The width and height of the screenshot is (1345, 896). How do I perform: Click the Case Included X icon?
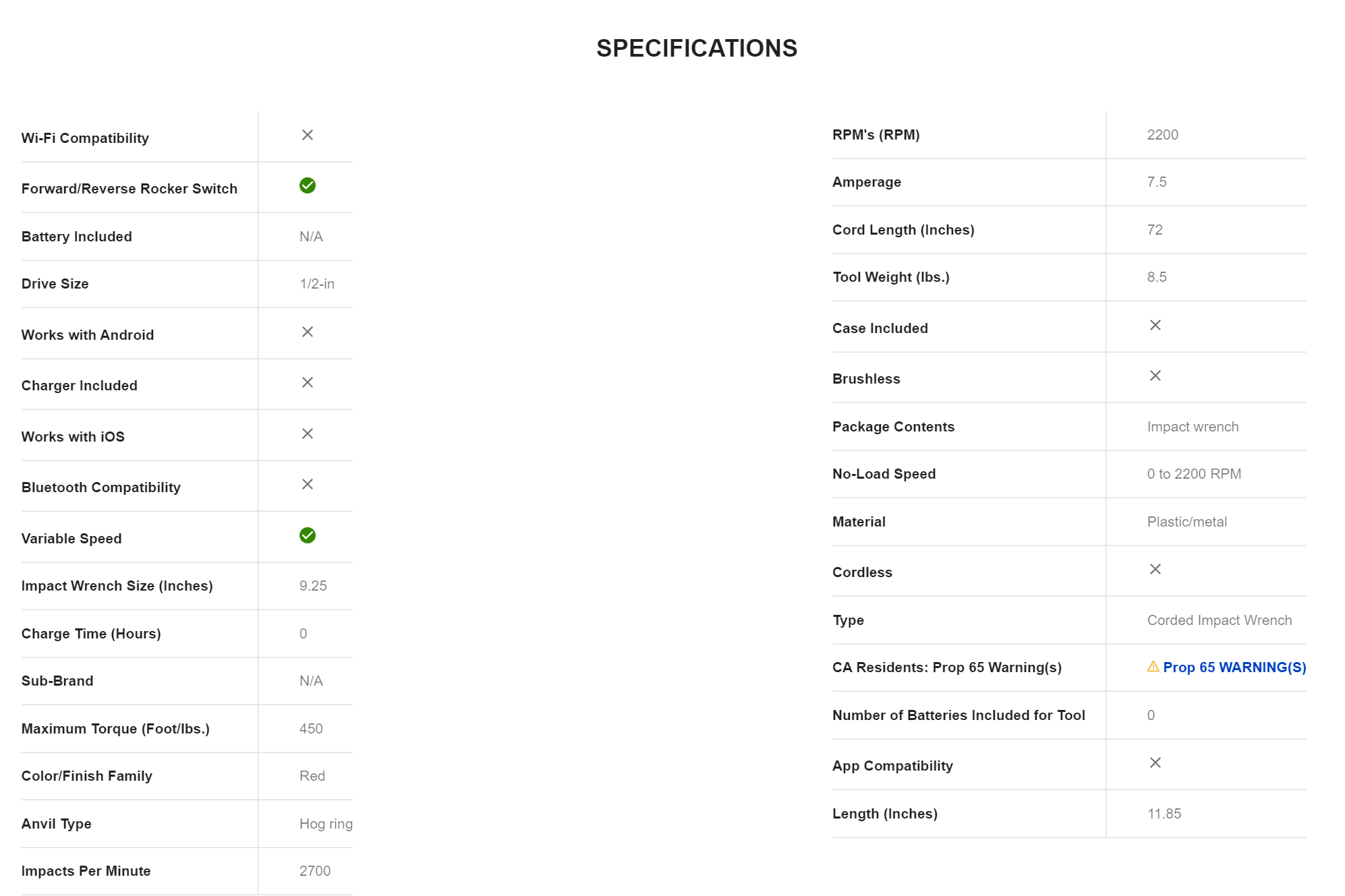click(x=1155, y=325)
